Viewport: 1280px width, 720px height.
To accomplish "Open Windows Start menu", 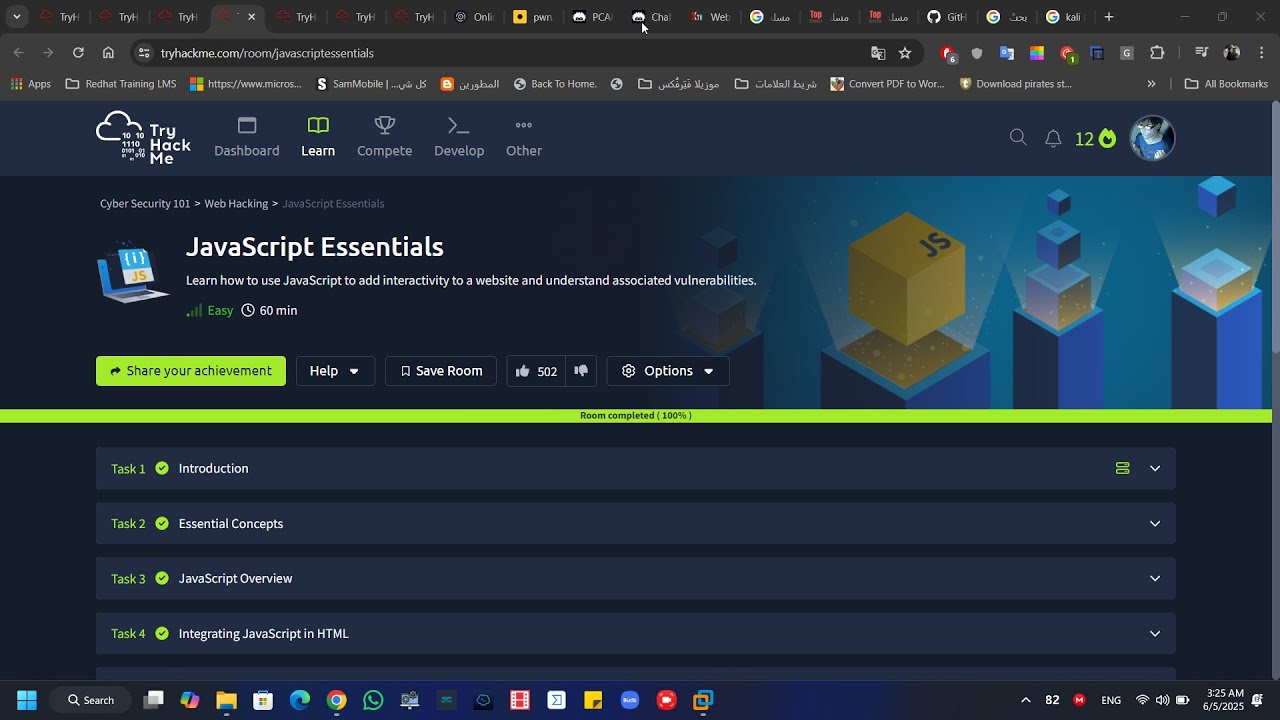I will coord(27,700).
